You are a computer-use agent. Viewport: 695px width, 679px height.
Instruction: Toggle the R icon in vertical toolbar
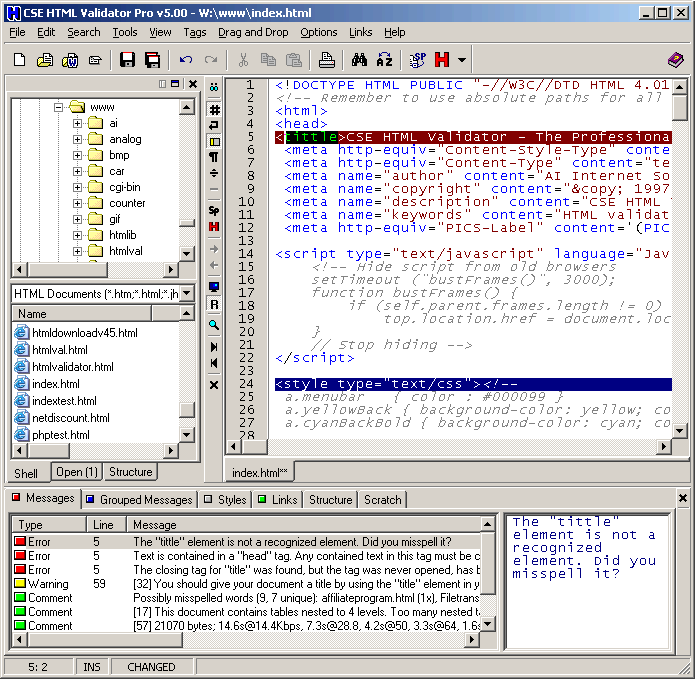click(215, 304)
